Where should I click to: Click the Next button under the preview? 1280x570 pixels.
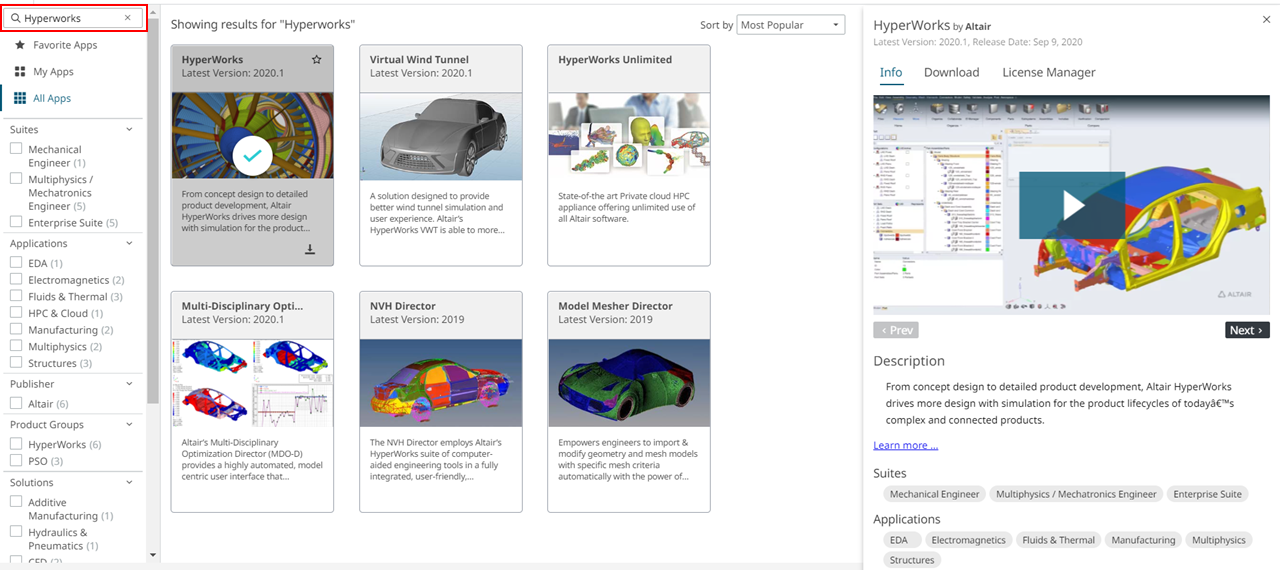click(1246, 330)
